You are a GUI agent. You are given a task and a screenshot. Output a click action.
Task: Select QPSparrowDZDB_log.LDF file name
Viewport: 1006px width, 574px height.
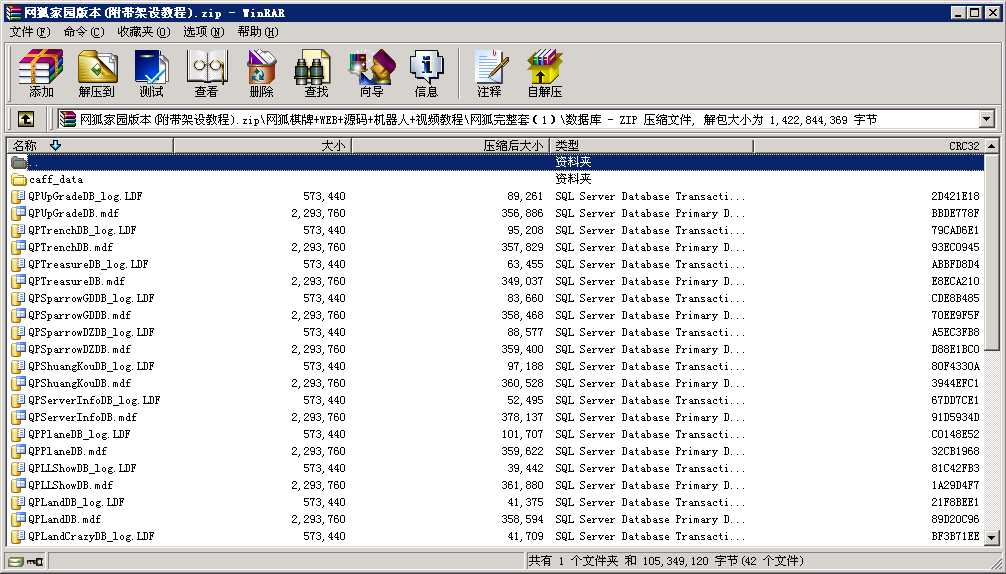click(x=91, y=332)
